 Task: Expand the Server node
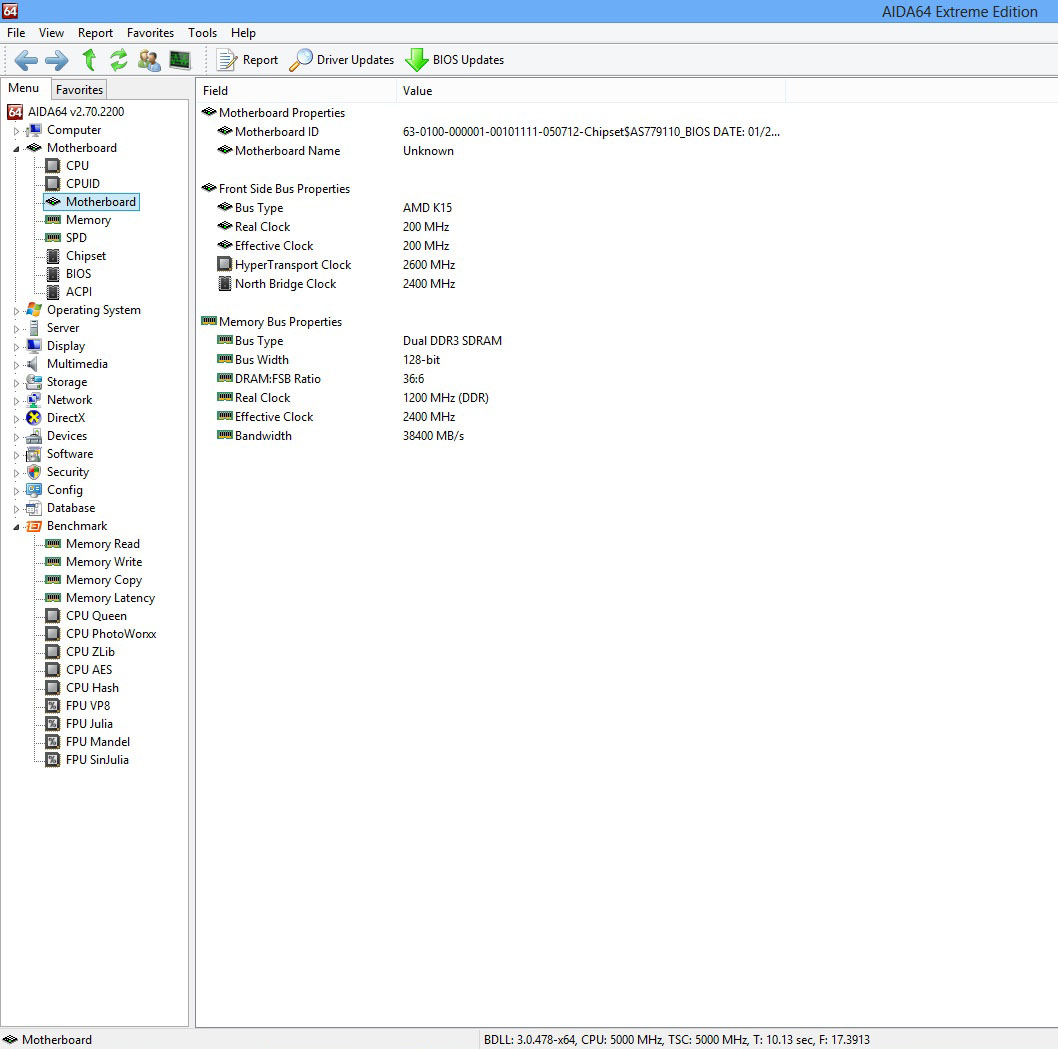pos(16,329)
